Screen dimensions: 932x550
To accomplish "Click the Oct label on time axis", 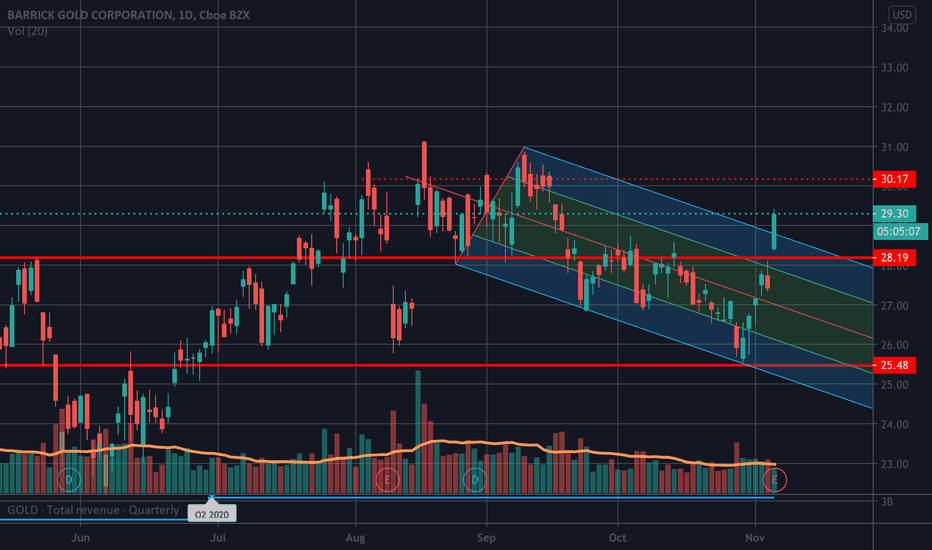I will (x=617, y=538).
